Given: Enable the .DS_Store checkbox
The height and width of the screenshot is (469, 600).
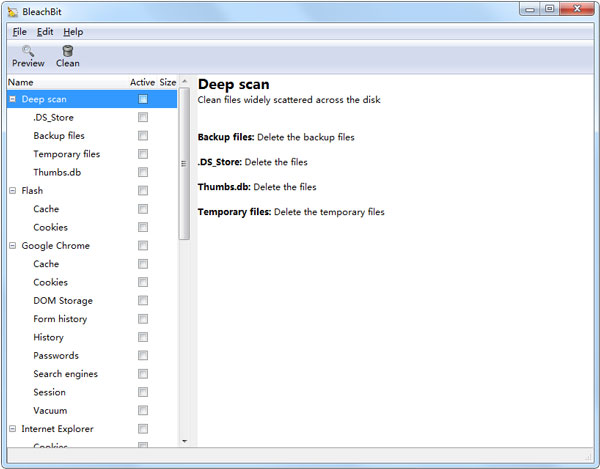Looking at the screenshot, I should (143, 117).
